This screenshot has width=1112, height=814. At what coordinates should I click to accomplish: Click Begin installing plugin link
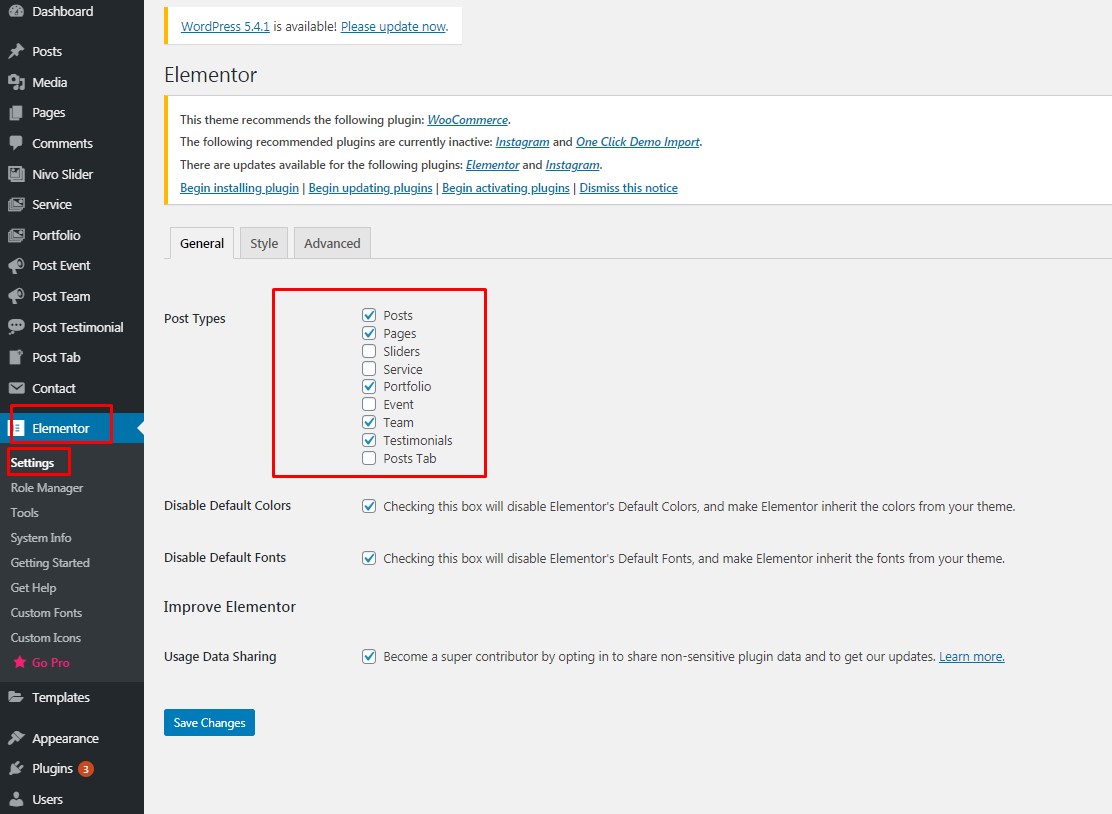pyautogui.click(x=239, y=188)
